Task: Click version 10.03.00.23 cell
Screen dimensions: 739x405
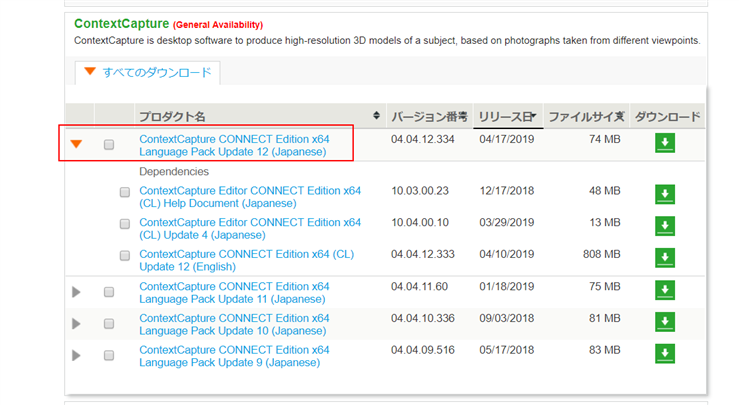Action: pos(420,190)
